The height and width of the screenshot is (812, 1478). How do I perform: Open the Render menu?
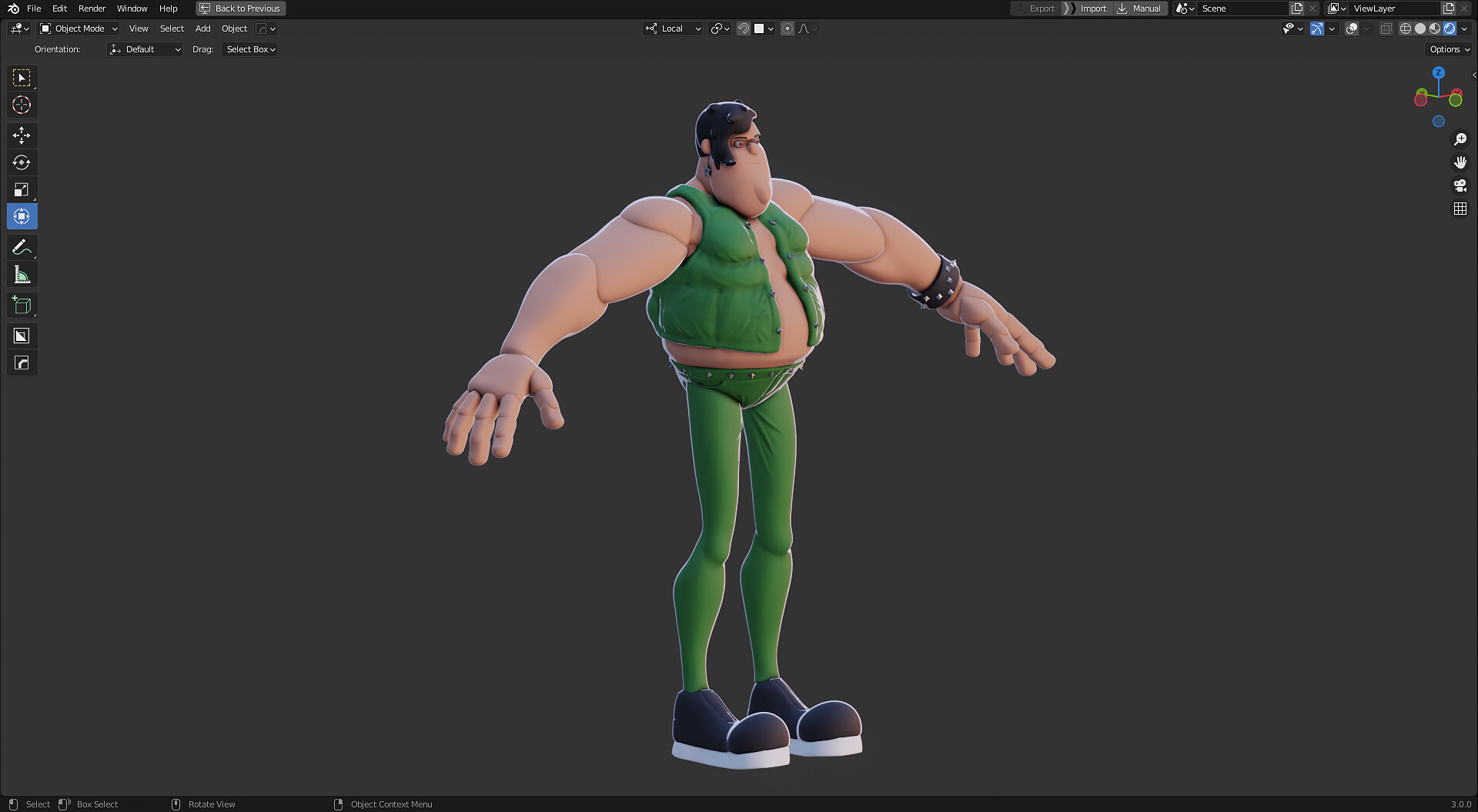[x=92, y=8]
